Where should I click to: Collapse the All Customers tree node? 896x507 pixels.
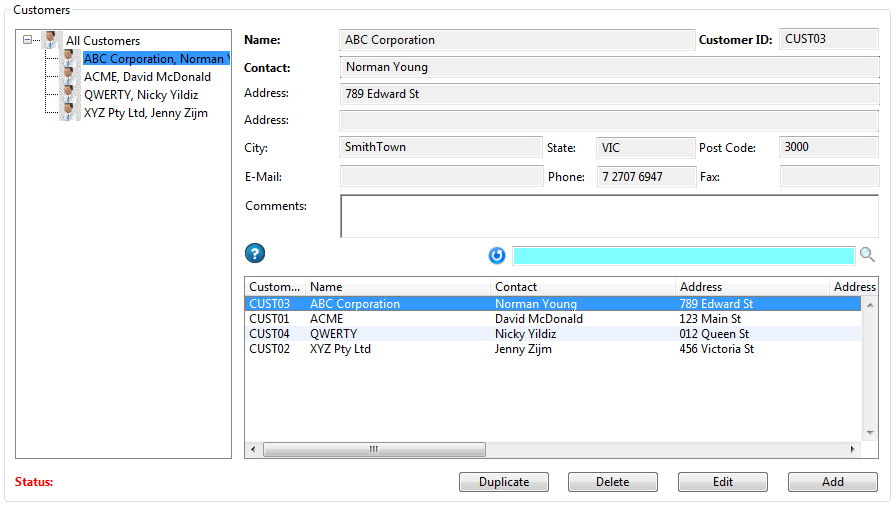[27, 41]
